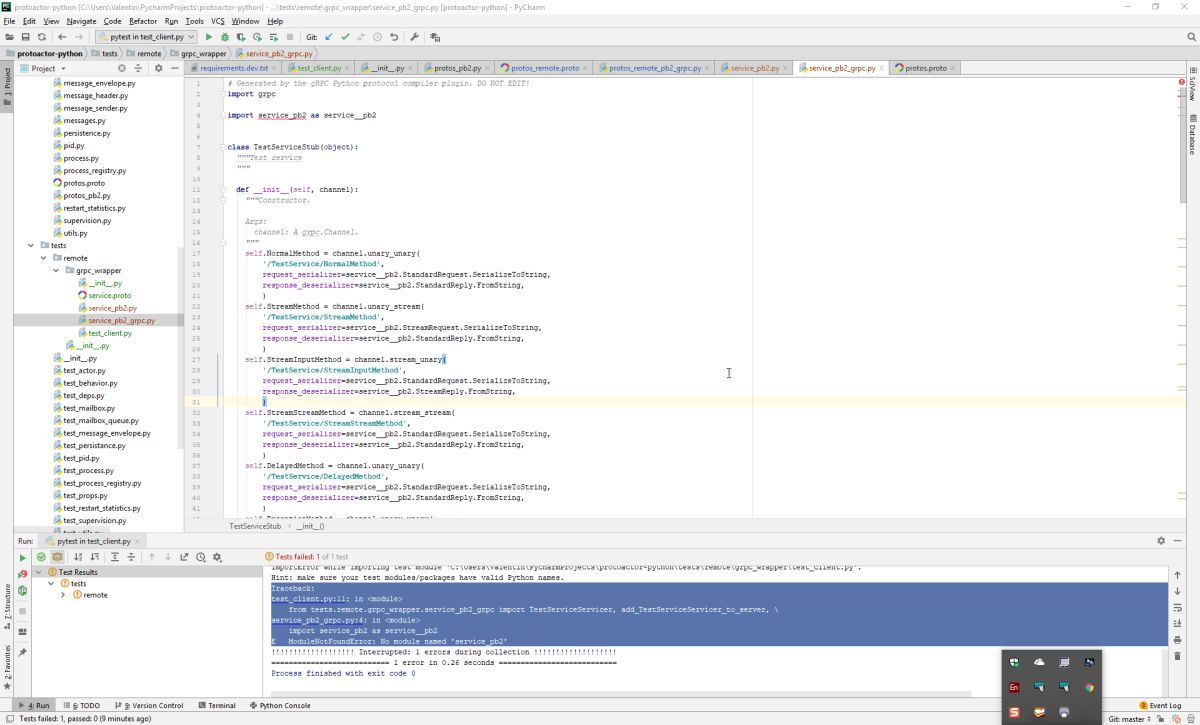Viewport: 1200px width, 725px height.
Task: Click the print icon beside console output
Action: [x=1177, y=640]
